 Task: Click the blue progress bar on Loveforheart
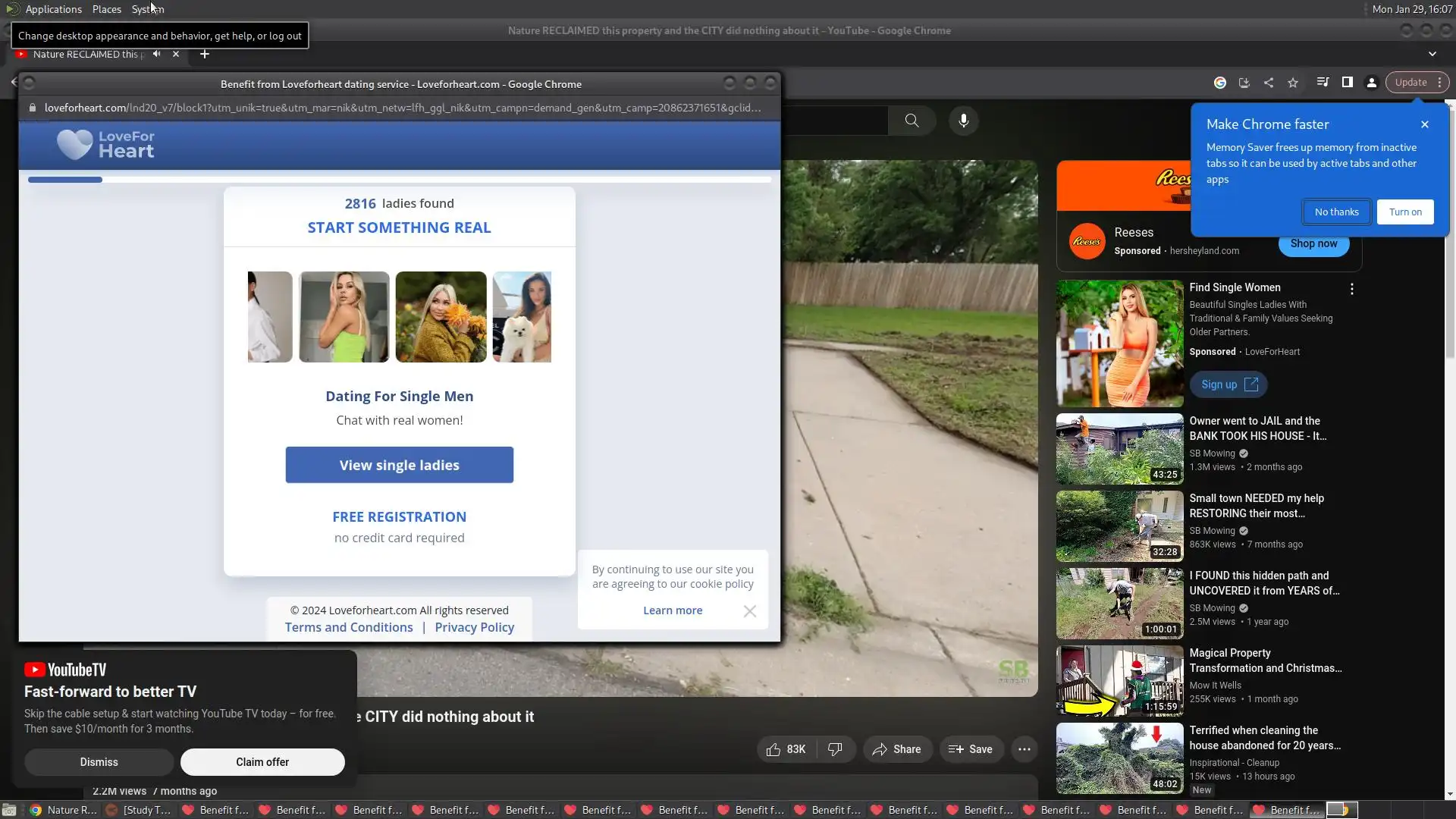tap(65, 180)
